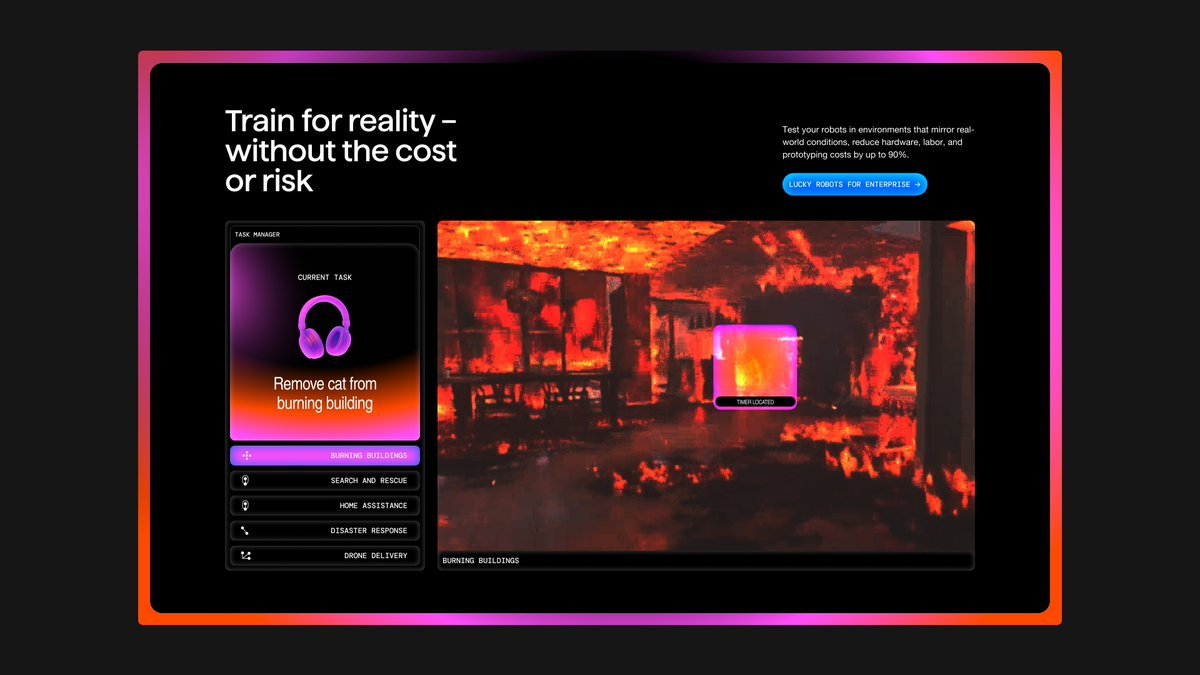Click the Timer Located label

[x=755, y=402]
